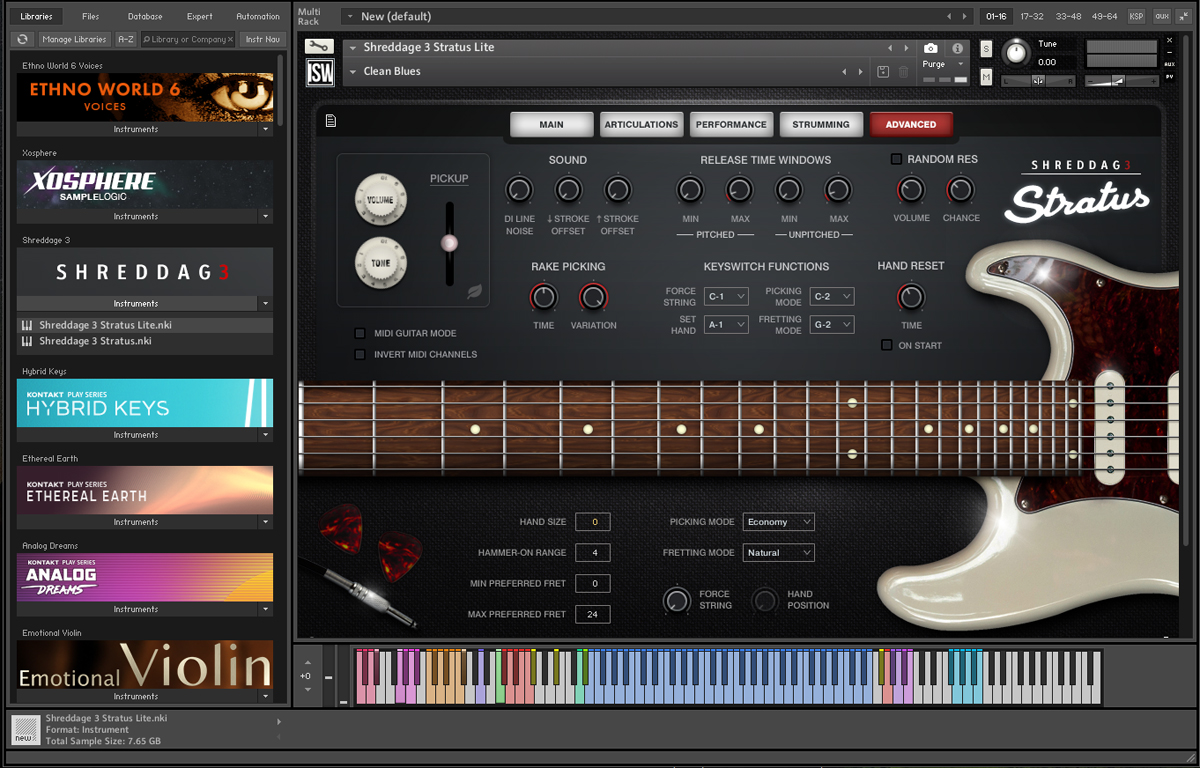
Task: Toggle the Random Res checkbox
Action: click(896, 159)
